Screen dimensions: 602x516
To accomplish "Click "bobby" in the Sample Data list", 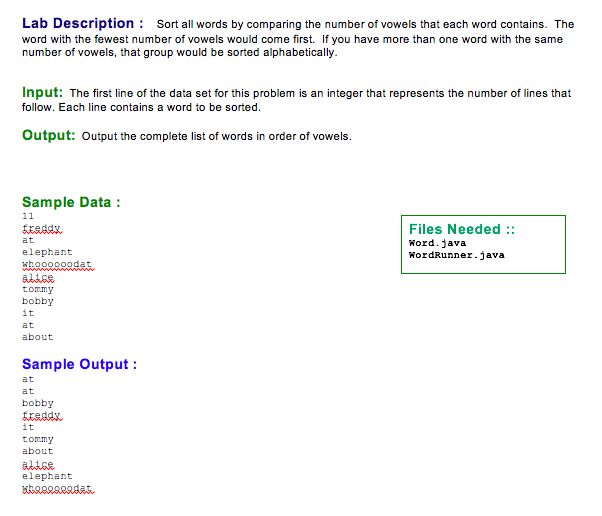I will click(38, 301).
